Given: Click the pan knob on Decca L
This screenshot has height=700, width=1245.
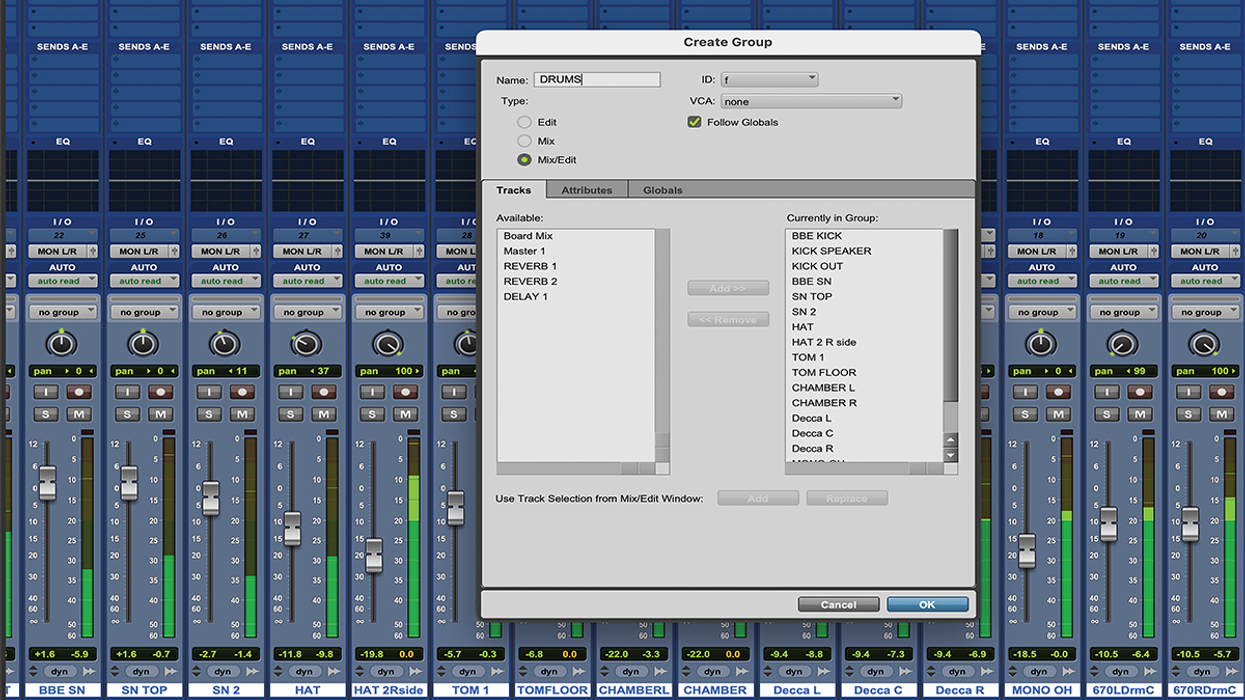Looking at the screenshot, I should (796, 343).
